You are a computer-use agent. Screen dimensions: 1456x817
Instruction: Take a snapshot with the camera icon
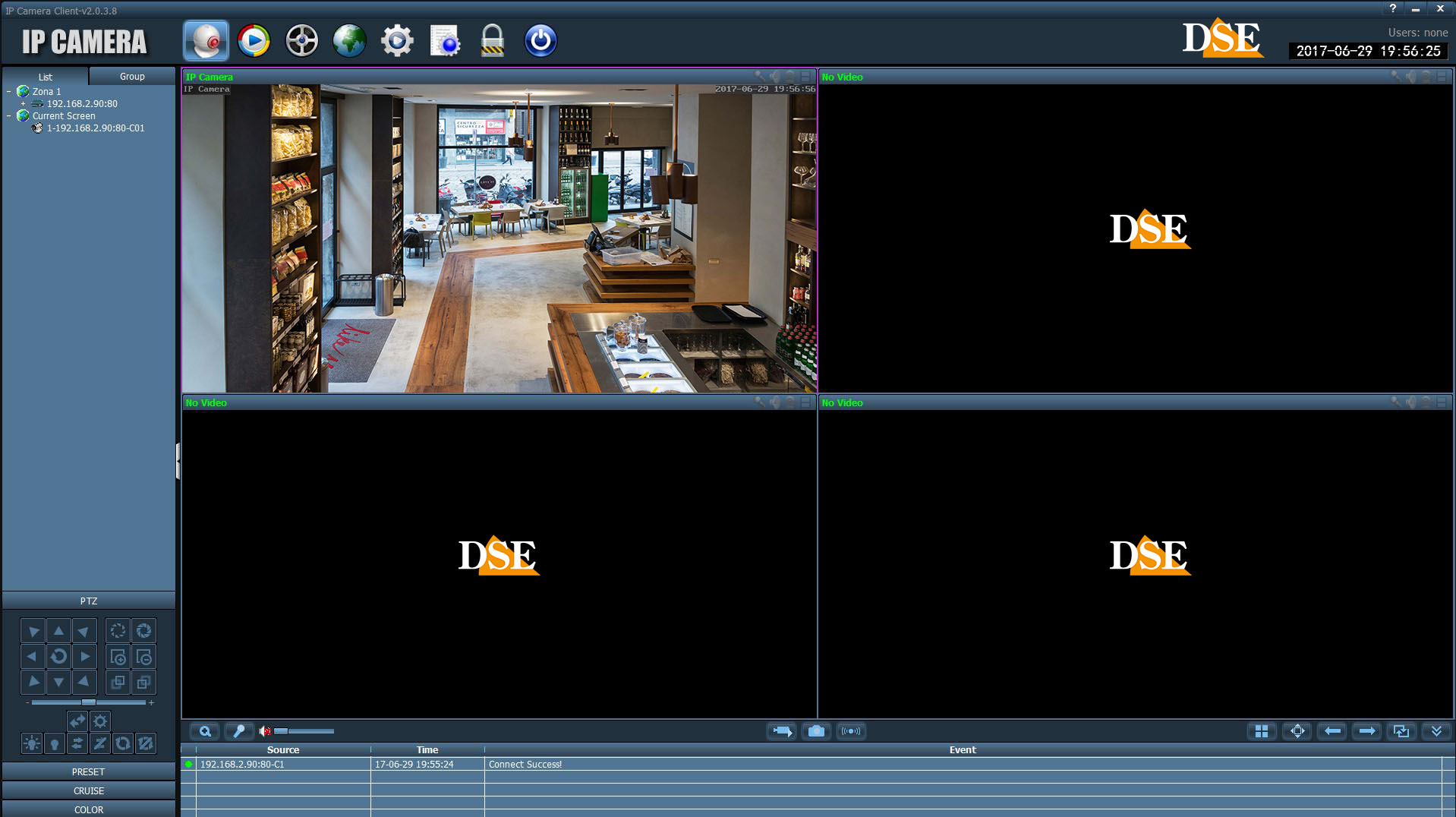click(x=816, y=731)
